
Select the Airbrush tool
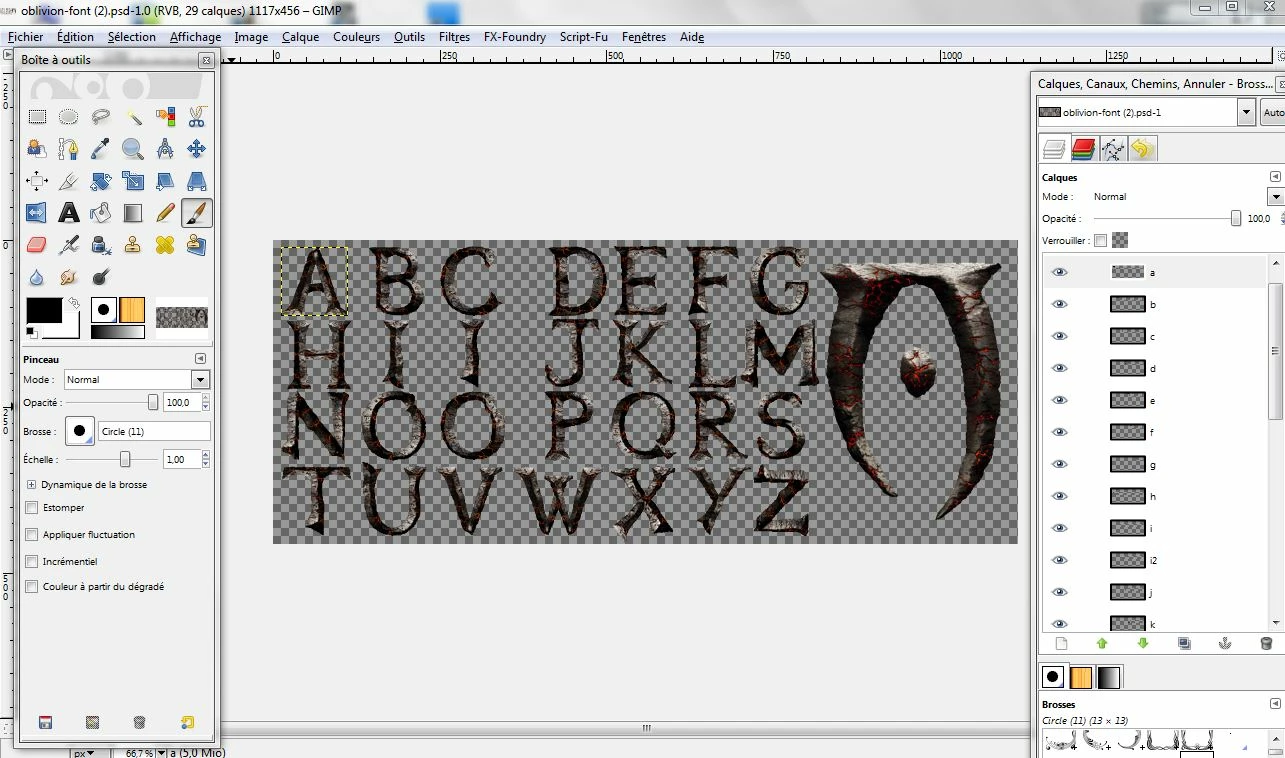(68, 244)
